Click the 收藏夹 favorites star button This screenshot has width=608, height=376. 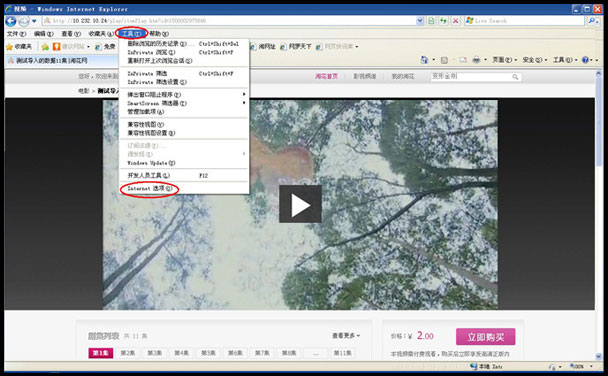tap(19, 47)
